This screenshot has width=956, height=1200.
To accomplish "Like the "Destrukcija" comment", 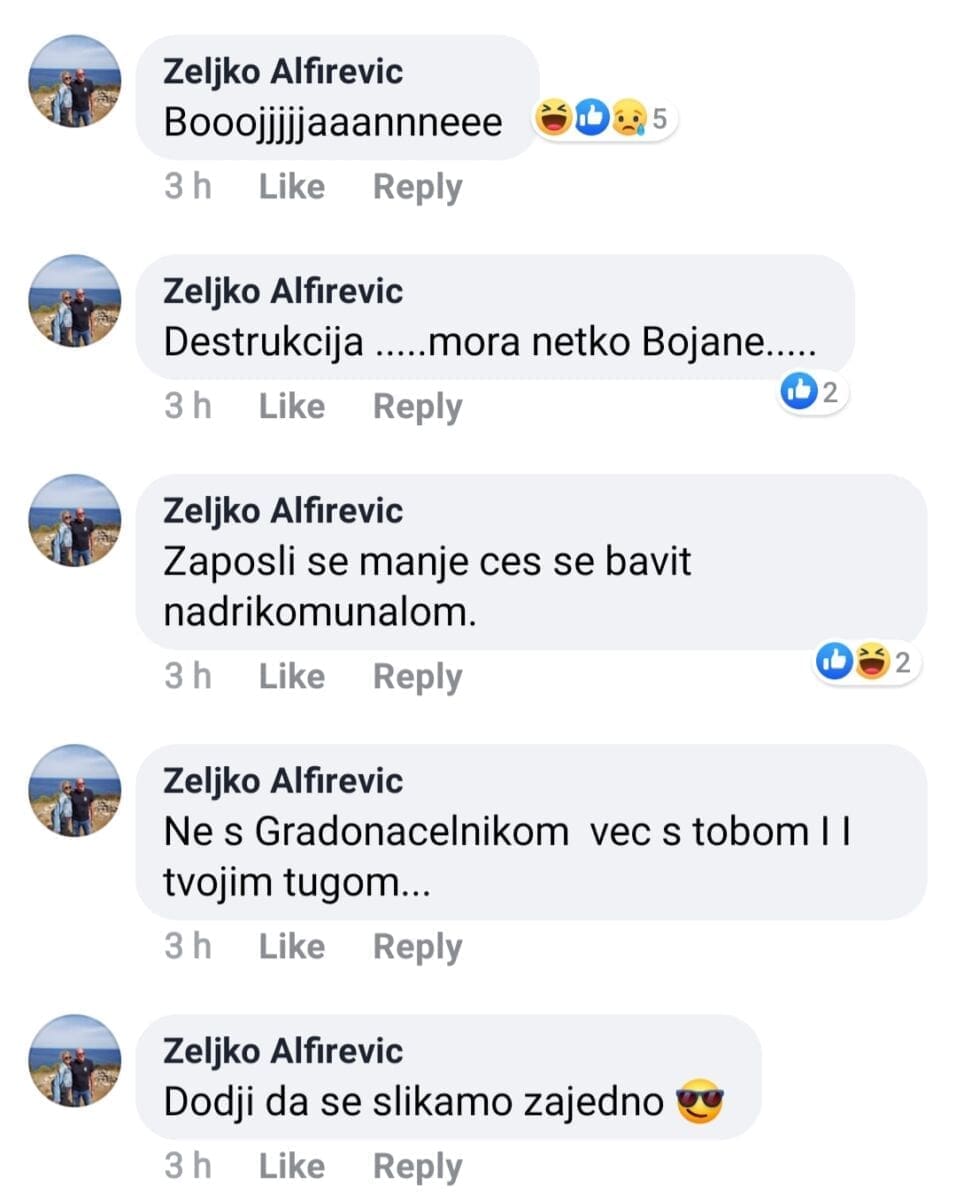I will (291, 406).
